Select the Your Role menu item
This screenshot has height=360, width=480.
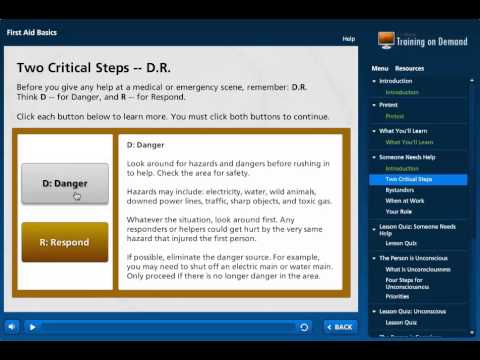click(x=398, y=212)
